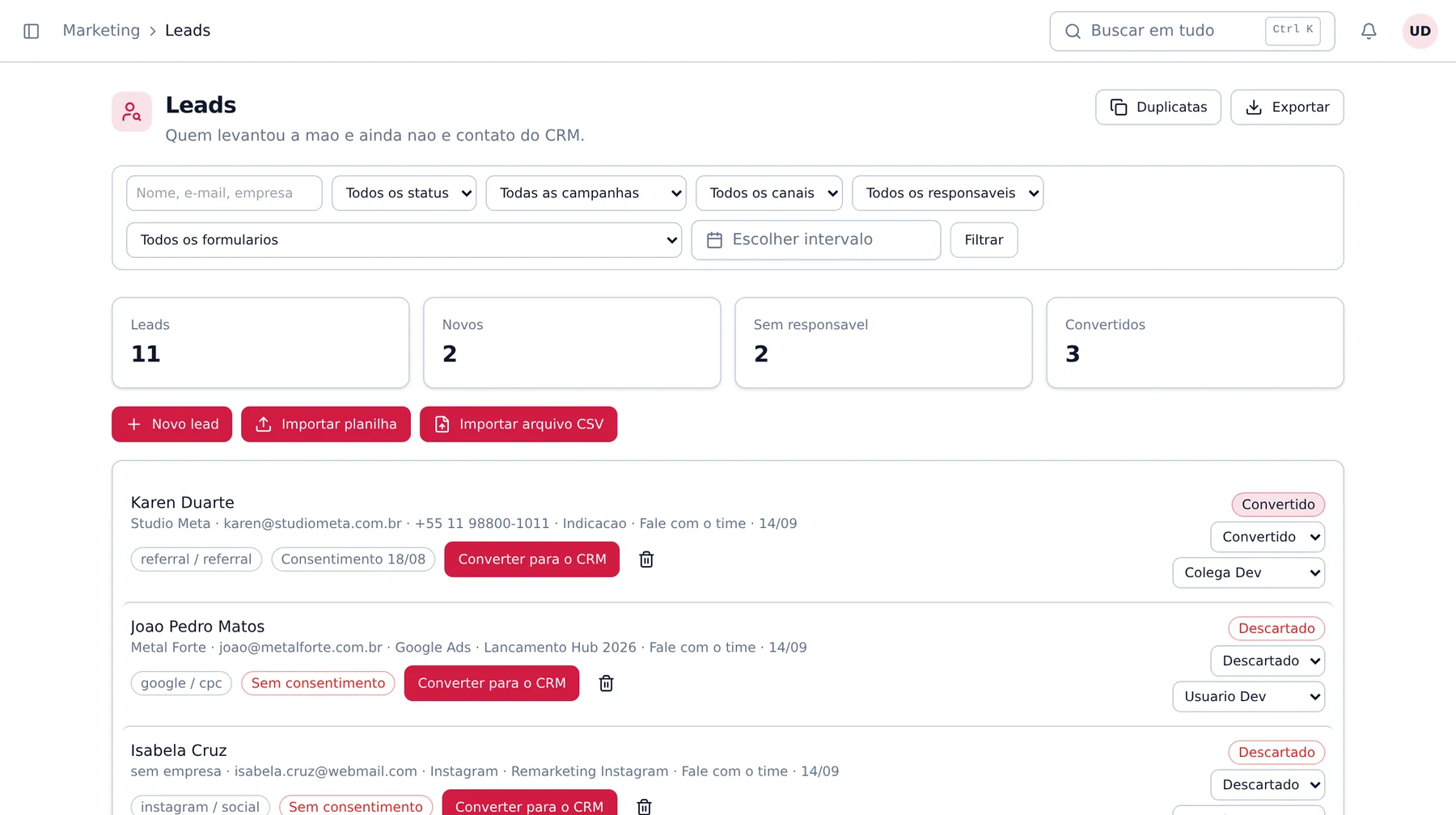The height and width of the screenshot is (815, 1456).
Task: Click the Leads page header icon
Action: point(132,112)
